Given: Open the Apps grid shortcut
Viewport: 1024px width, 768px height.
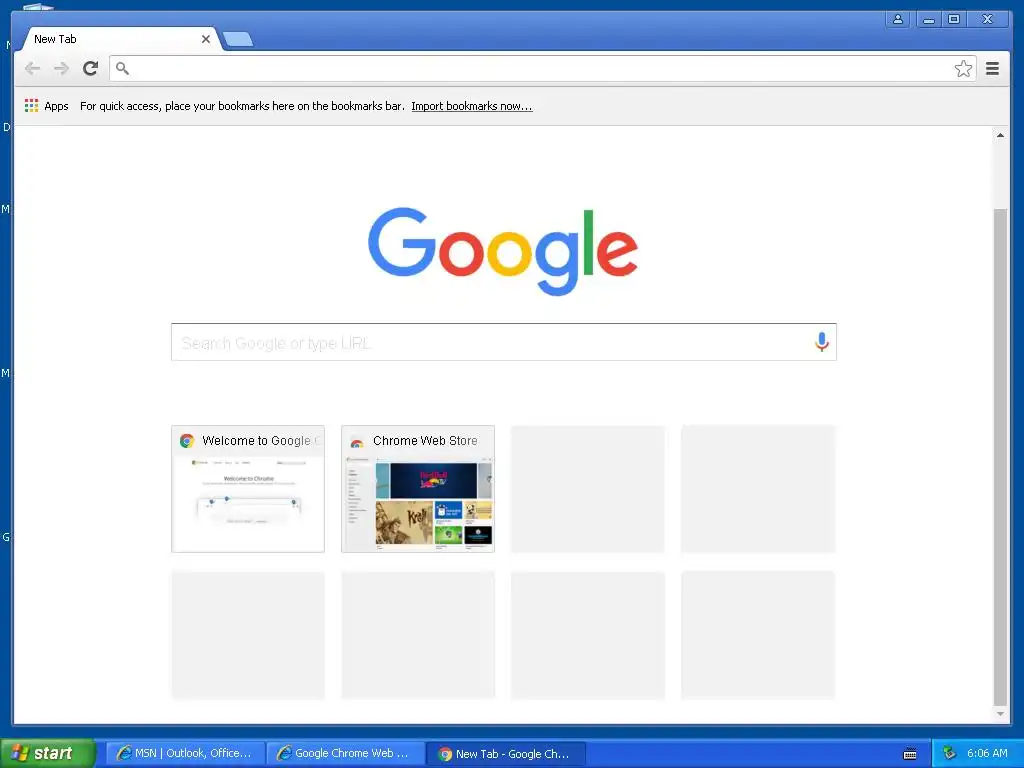Looking at the screenshot, I should [46, 106].
